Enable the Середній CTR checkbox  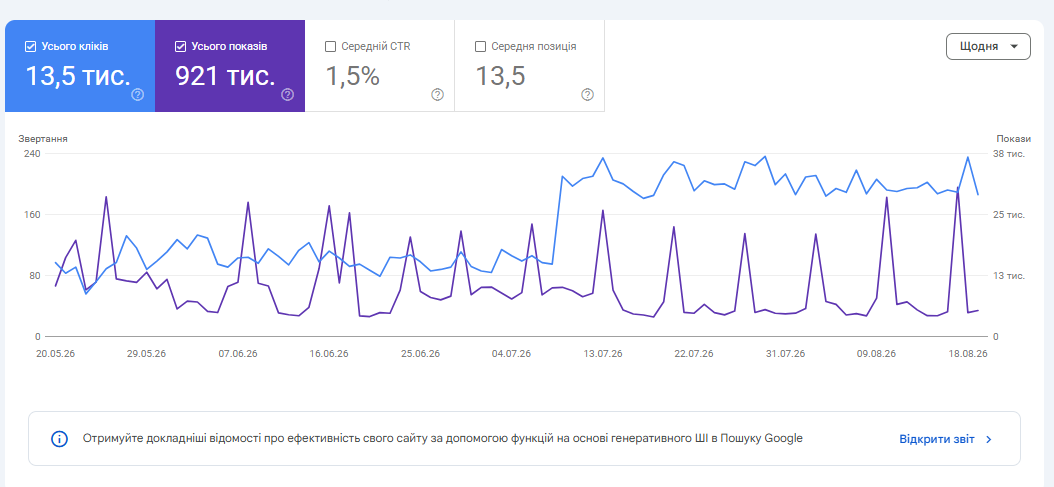coord(330,46)
